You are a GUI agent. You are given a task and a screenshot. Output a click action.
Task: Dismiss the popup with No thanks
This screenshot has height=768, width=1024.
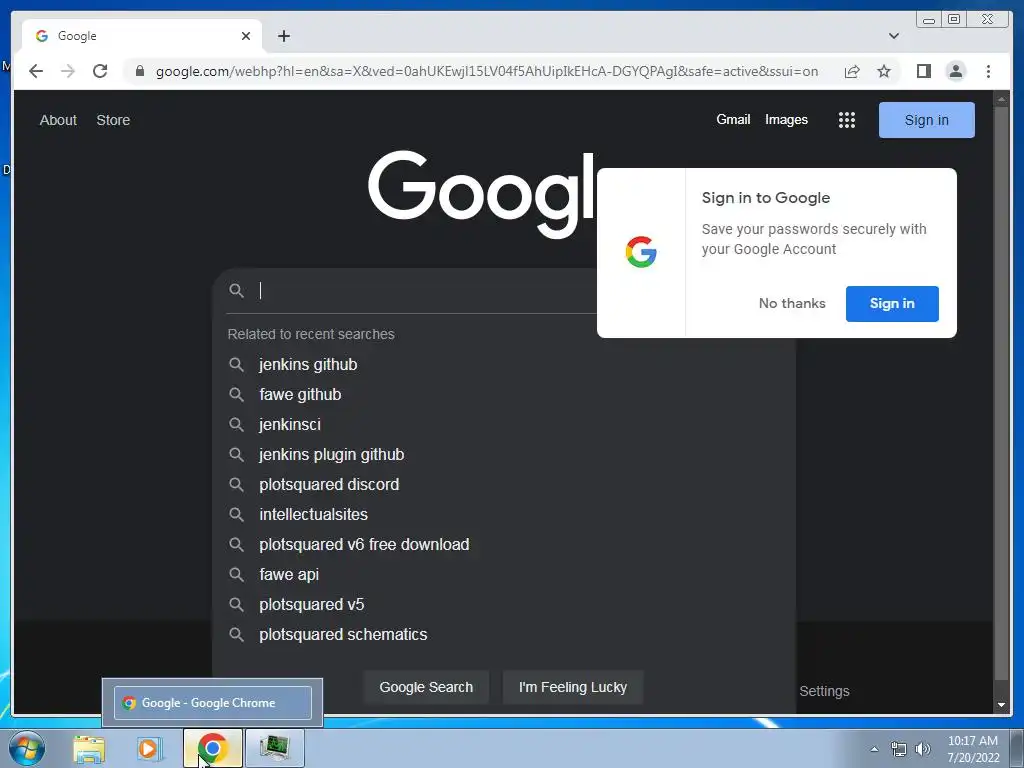tap(792, 303)
